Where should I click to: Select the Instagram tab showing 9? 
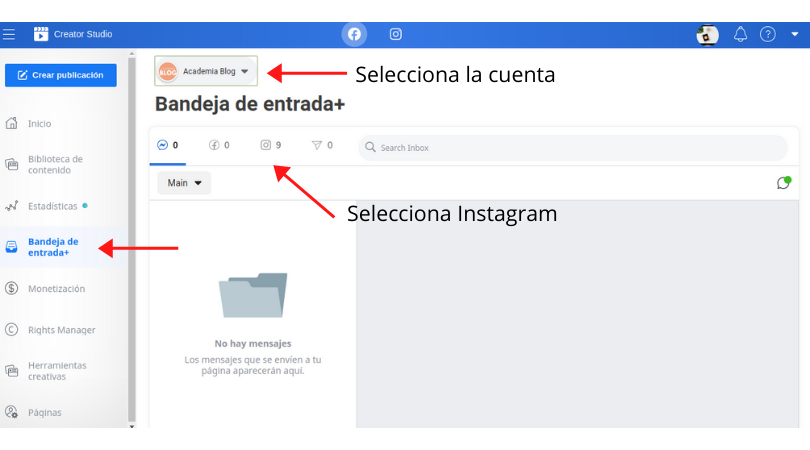(271, 145)
